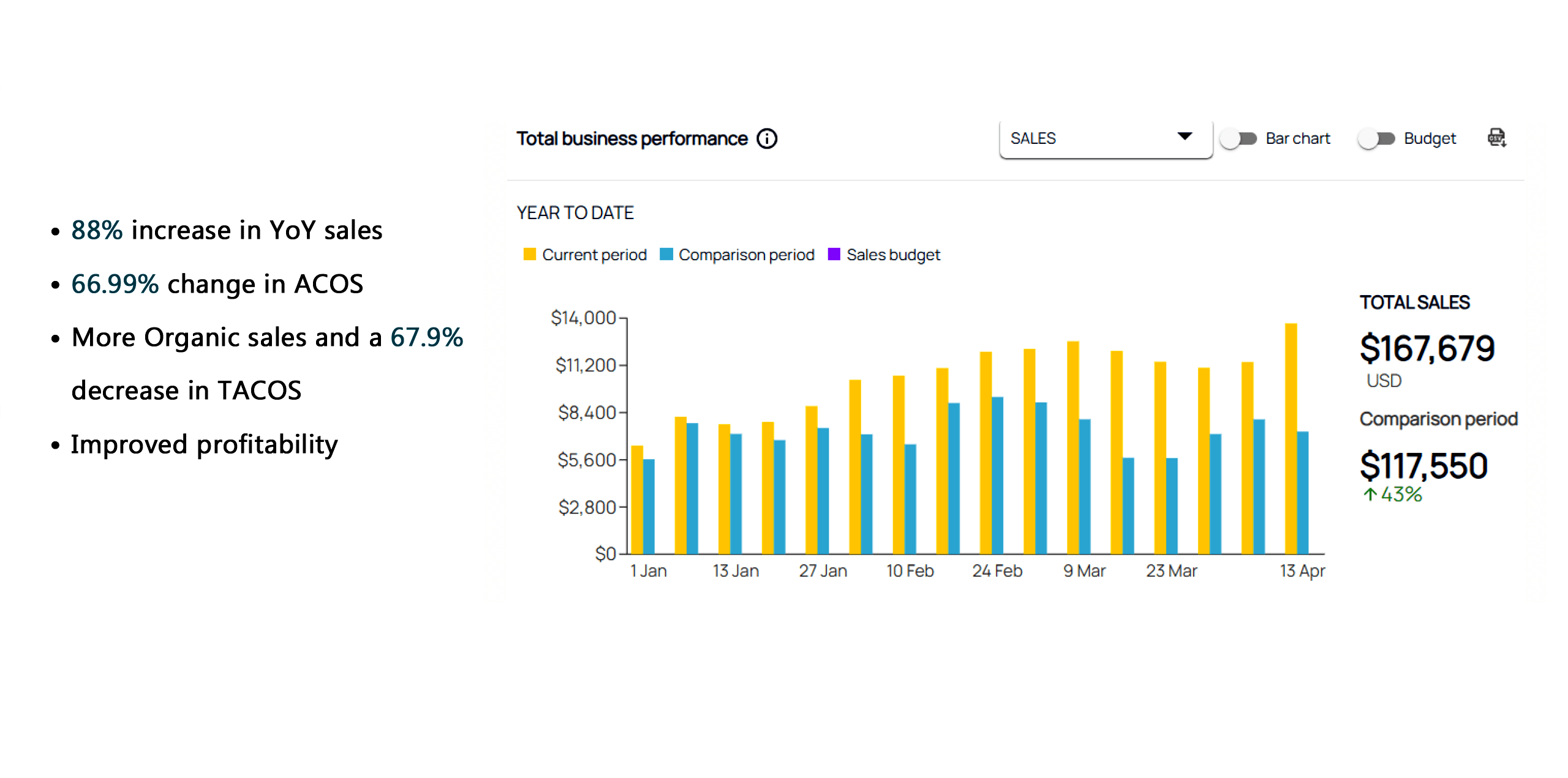This screenshot has height=778, width=1568.
Task: Click the CSV export download icon
Action: tap(1496, 138)
